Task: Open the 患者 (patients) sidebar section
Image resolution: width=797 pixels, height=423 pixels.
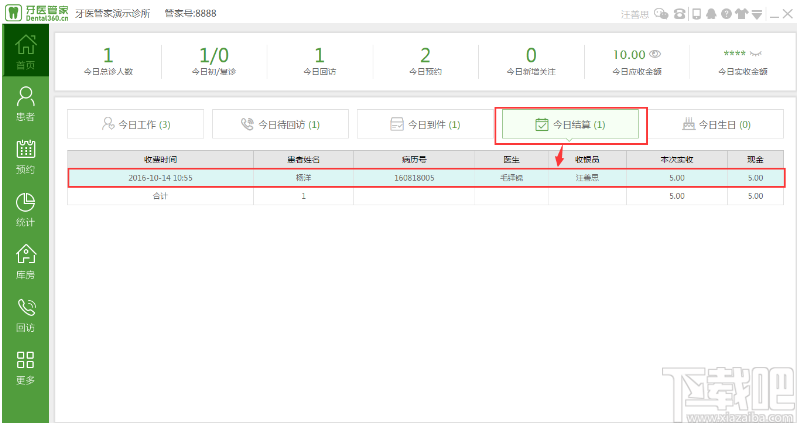Action: (25, 104)
